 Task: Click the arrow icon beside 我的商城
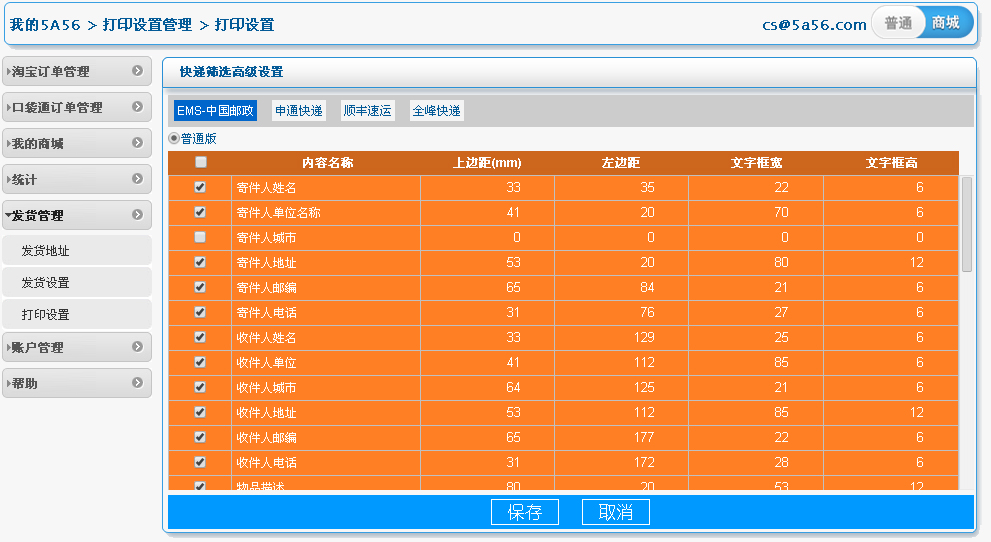coord(138,143)
